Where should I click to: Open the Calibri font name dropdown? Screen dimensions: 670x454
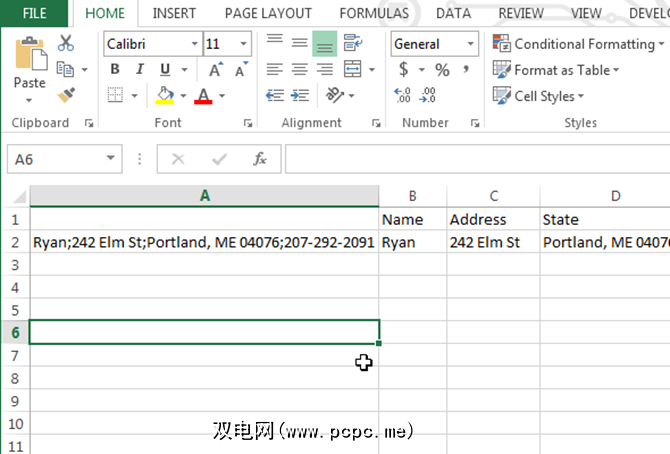click(x=194, y=44)
